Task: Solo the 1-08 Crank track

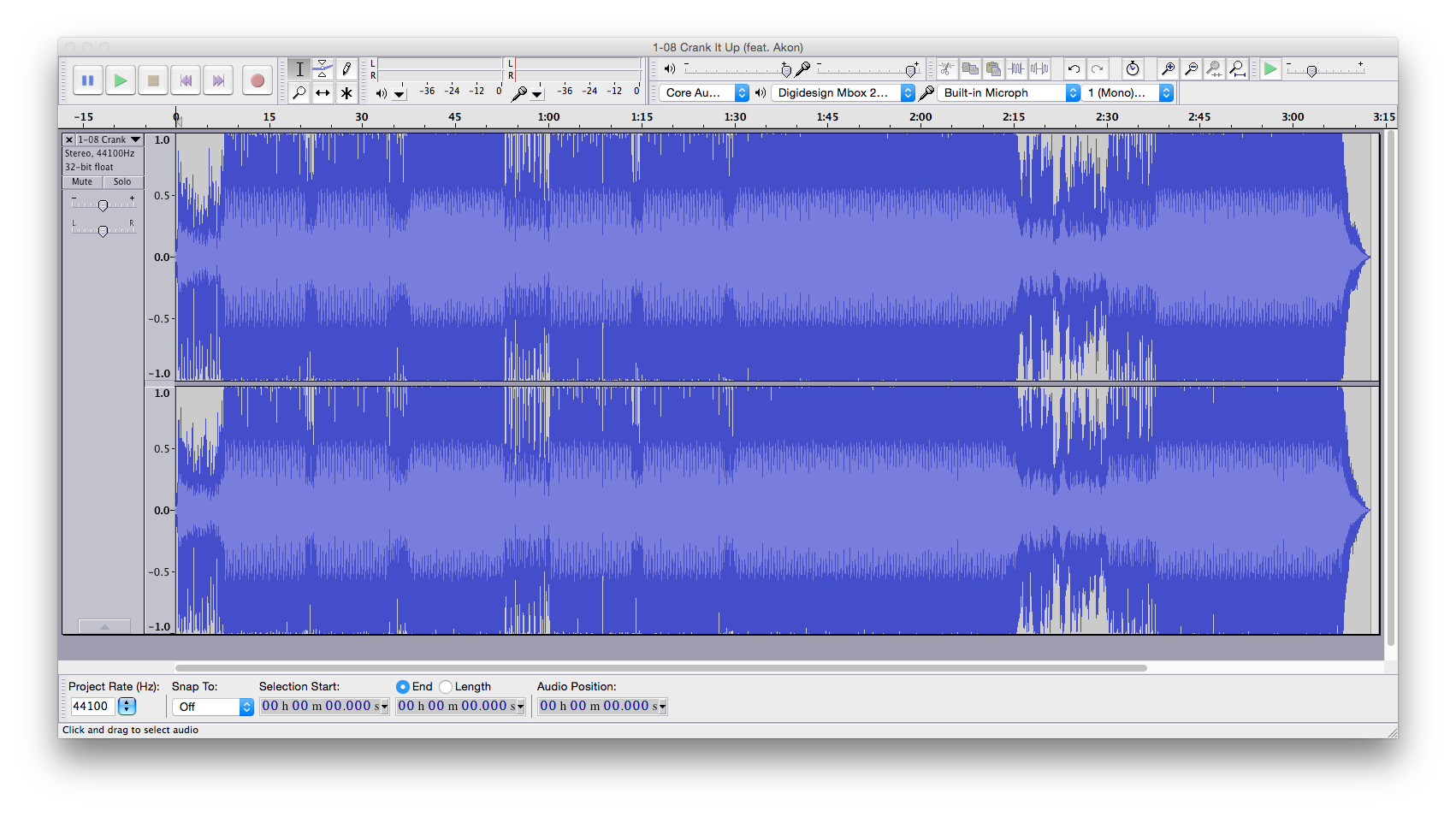Action: click(122, 181)
